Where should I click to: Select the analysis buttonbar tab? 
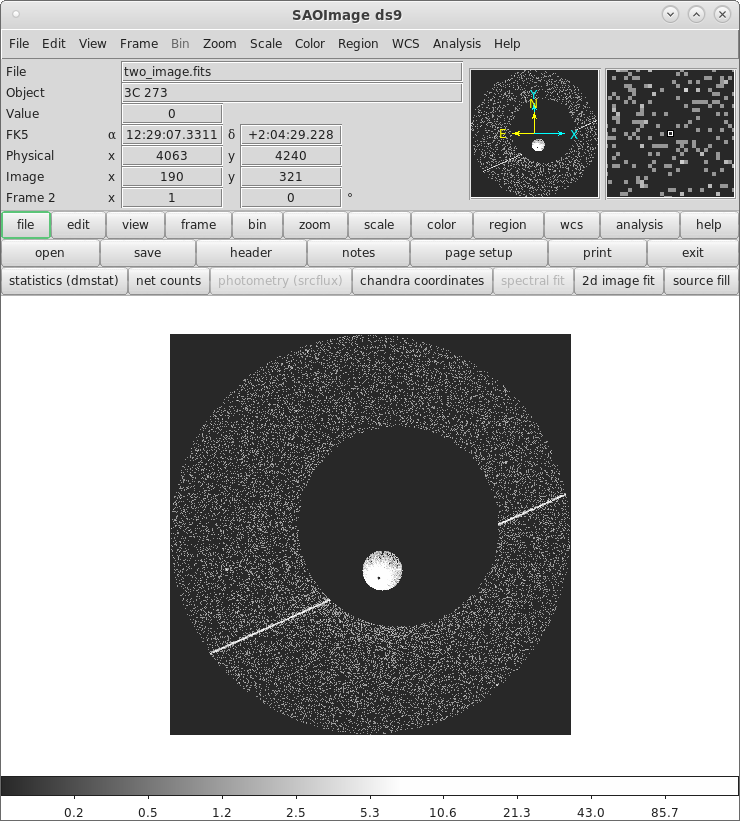[639, 225]
